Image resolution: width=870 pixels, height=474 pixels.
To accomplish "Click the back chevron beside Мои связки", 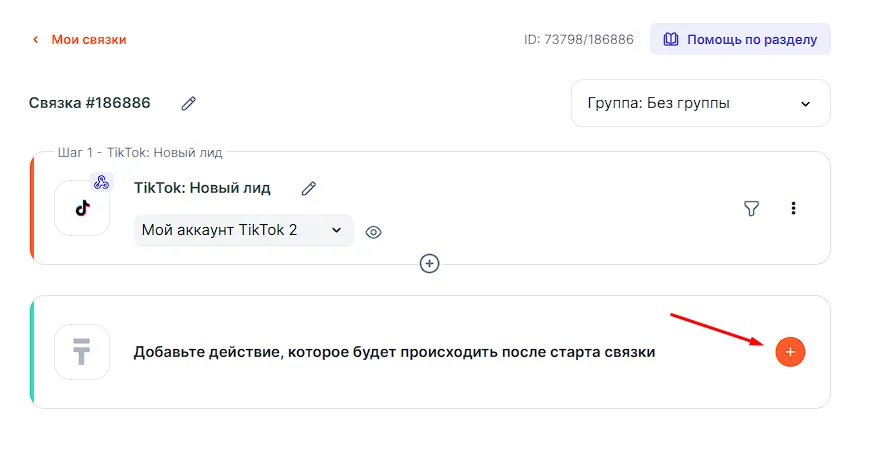I will 36,39.
